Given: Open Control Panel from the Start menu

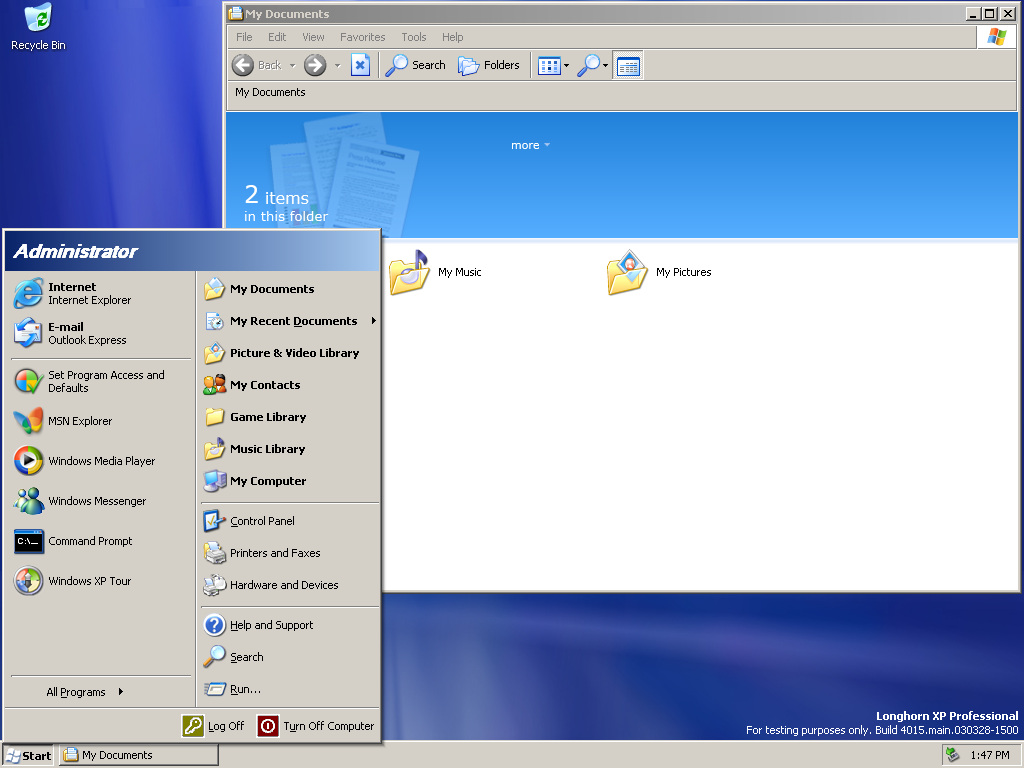Looking at the screenshot, I should [x=261, y=521].
